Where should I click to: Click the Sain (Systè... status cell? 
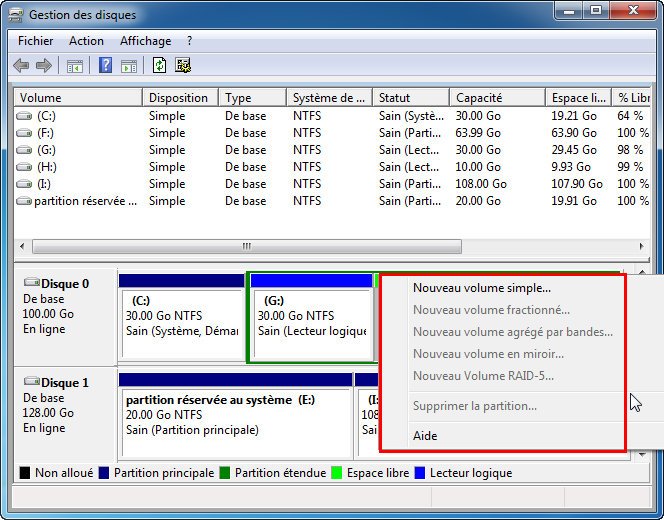click(411, 116)
